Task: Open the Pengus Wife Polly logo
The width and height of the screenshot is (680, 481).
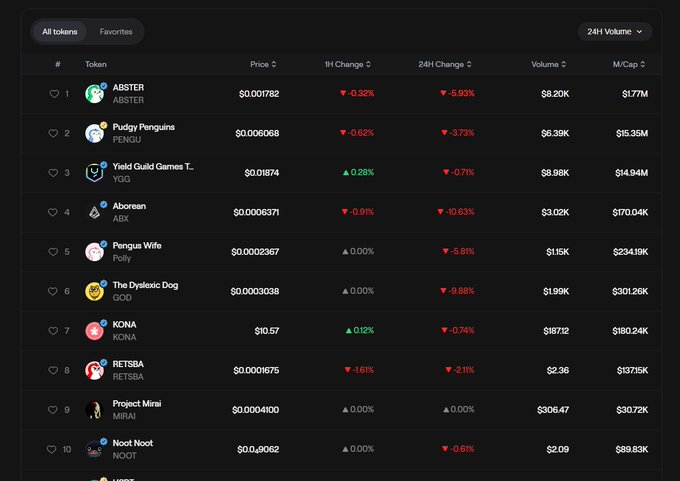Action: point(94,252)
